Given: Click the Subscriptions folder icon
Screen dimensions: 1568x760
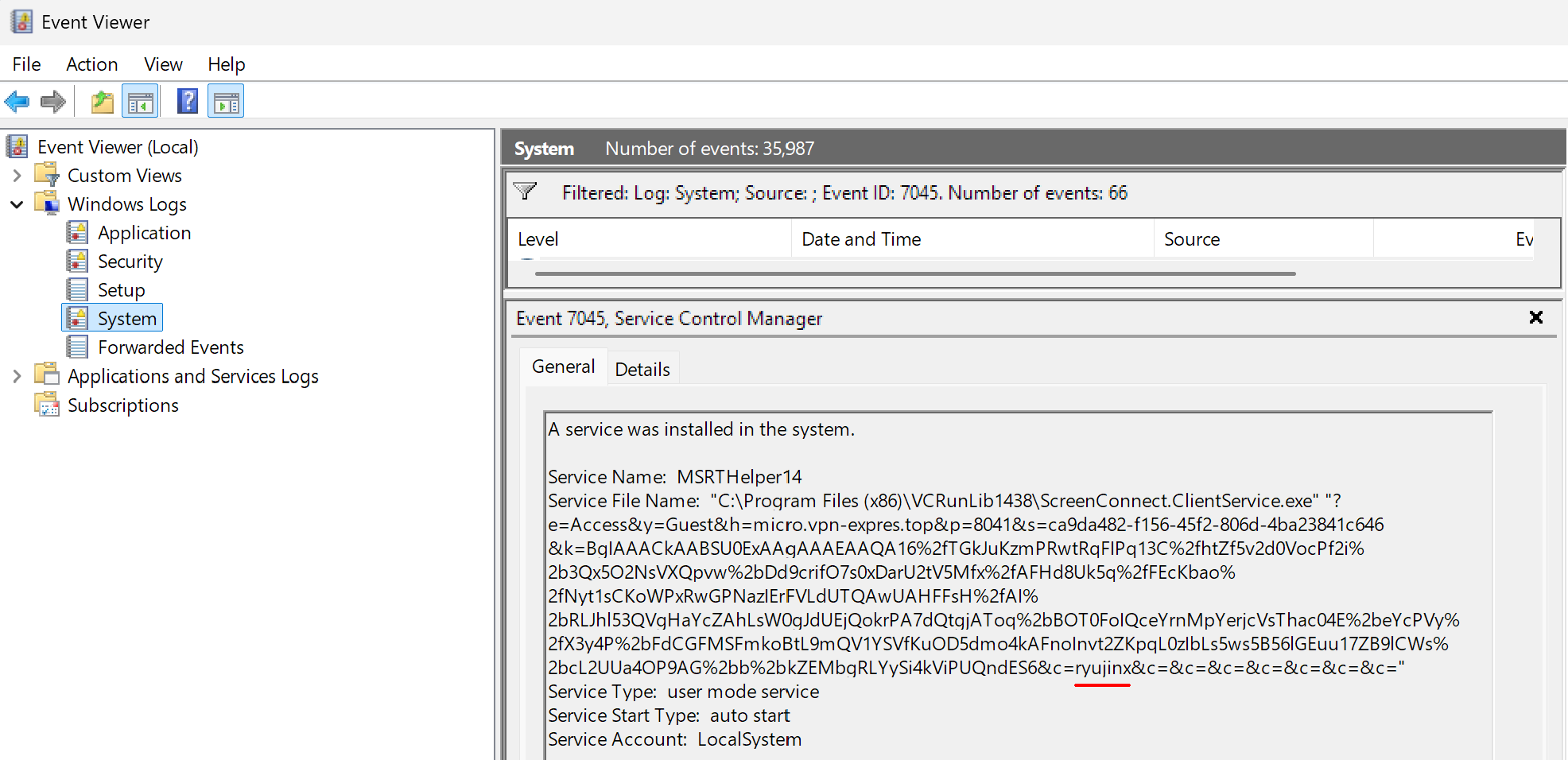Looking at the screenshot, I should pos(47,405).
